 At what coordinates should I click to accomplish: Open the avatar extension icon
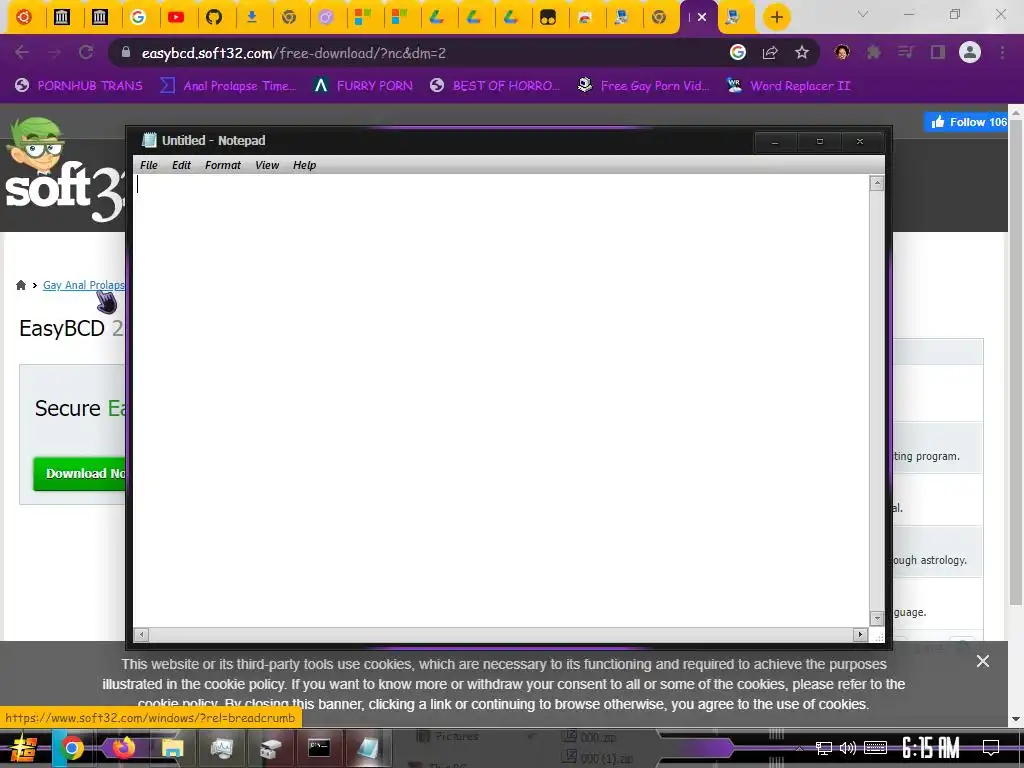coord(842,53)
